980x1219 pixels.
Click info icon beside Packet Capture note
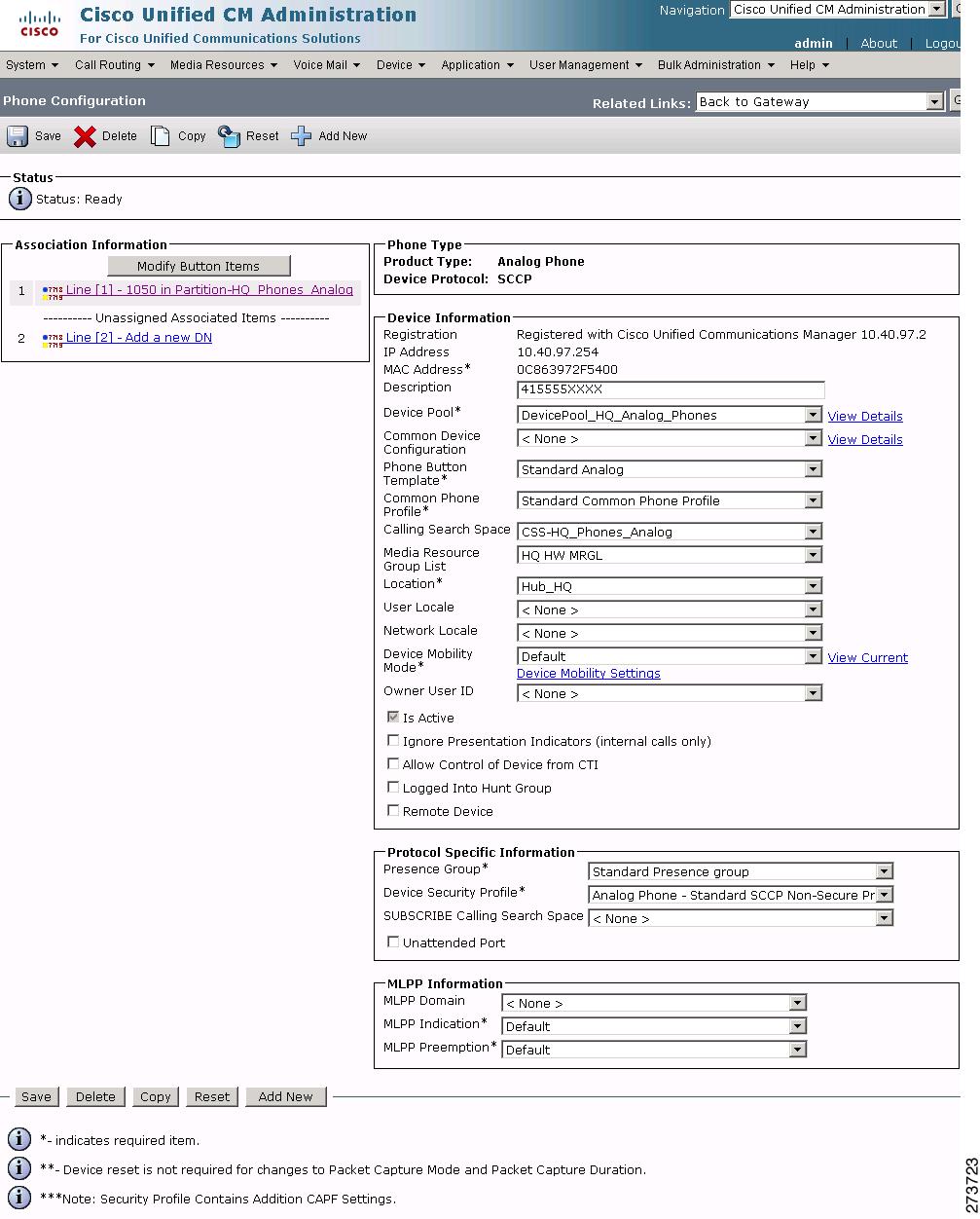click(x=19, y=1168)
